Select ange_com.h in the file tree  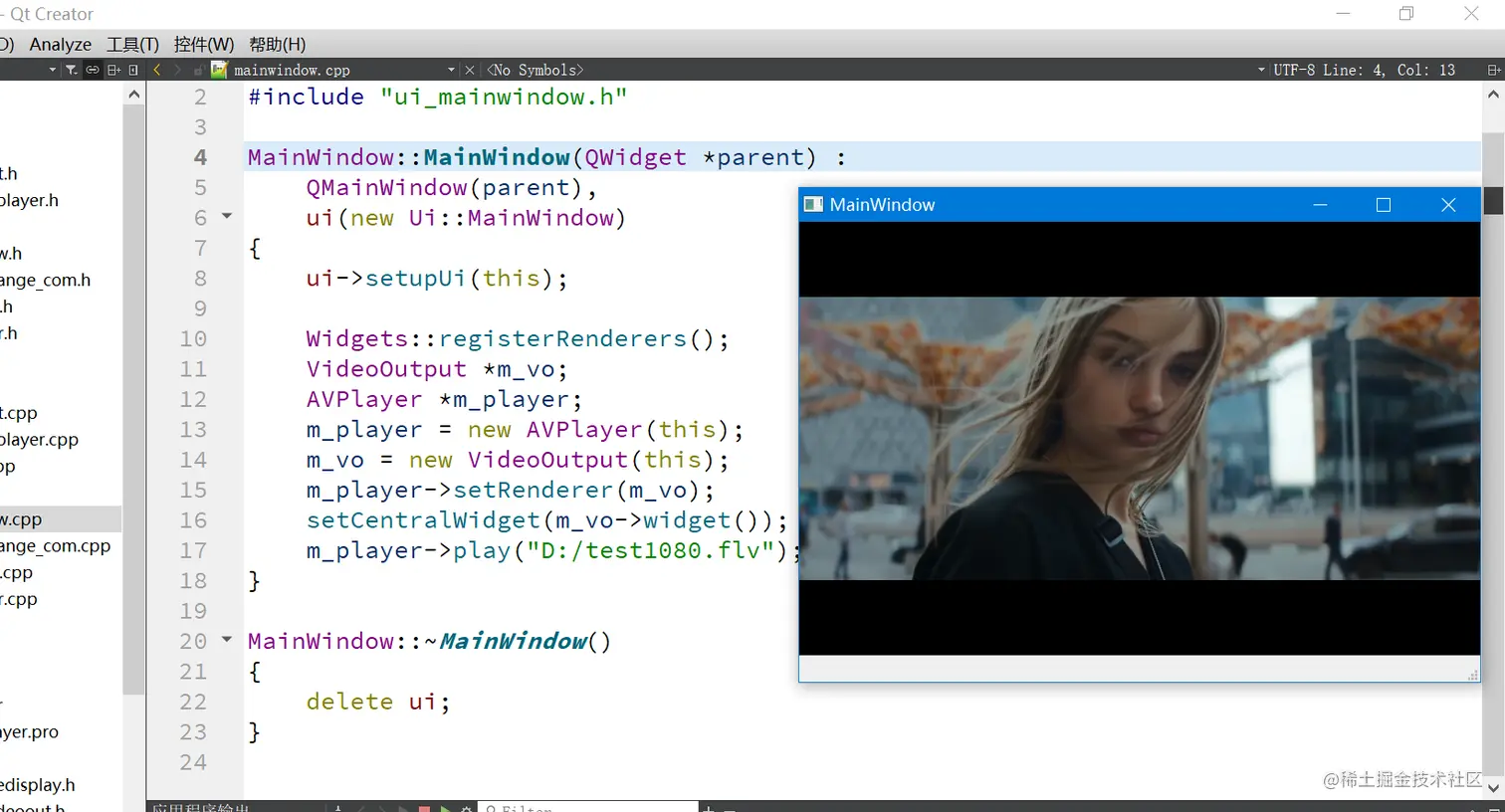click(45, 280)
